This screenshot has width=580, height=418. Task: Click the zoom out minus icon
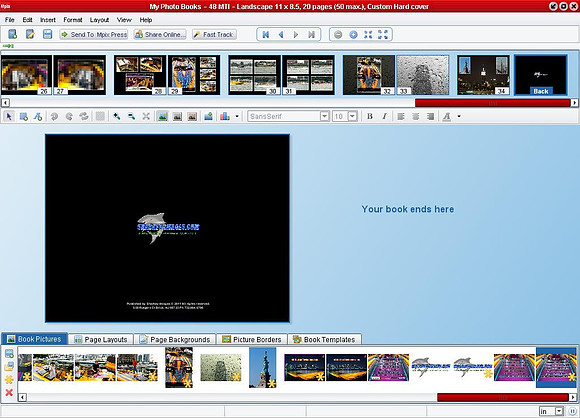(338, 34)
